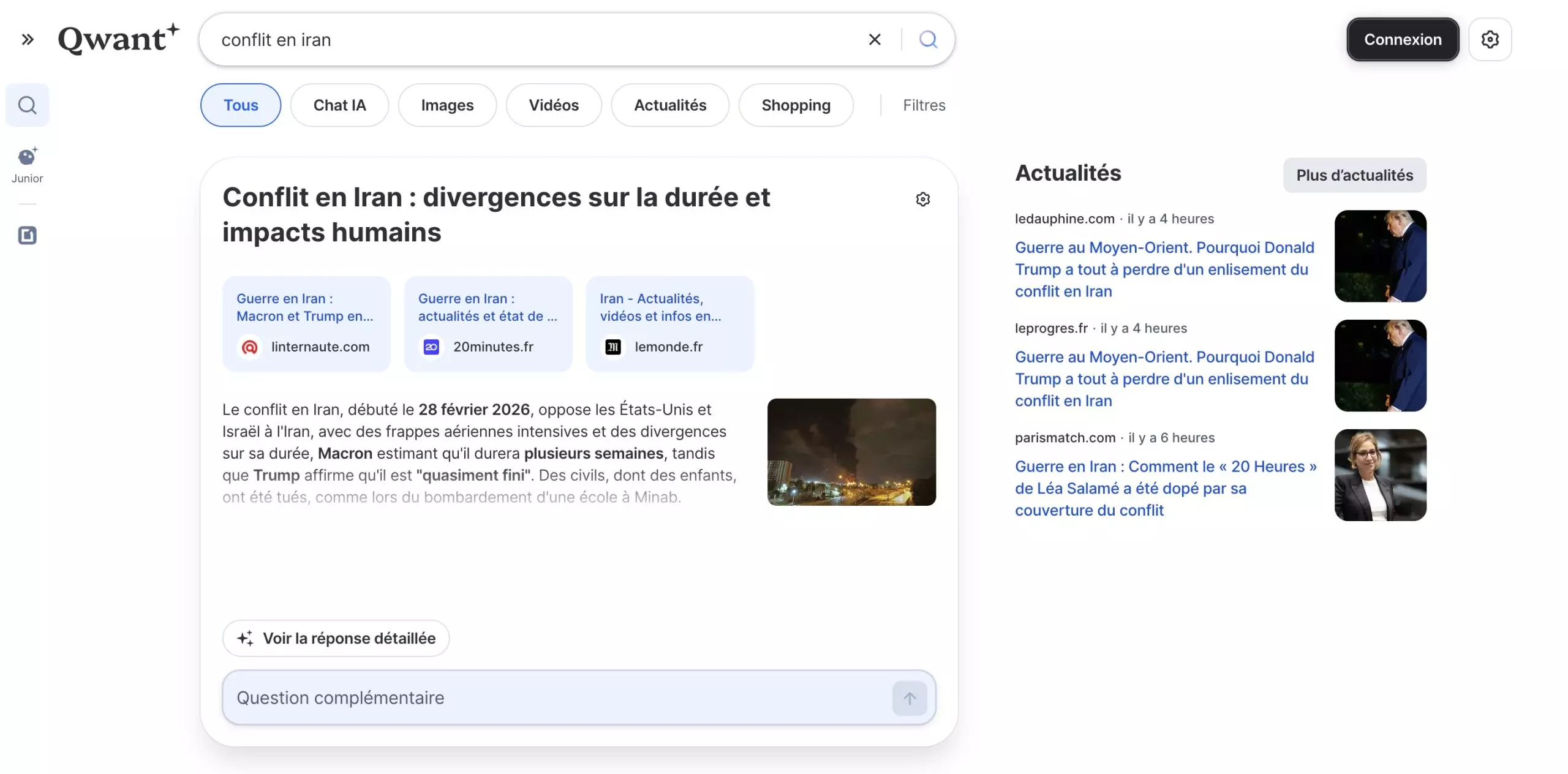The image size is (1568, 774).
Task: Open Qwant Junior from sidebar
Action: click(x=28, y=165)
